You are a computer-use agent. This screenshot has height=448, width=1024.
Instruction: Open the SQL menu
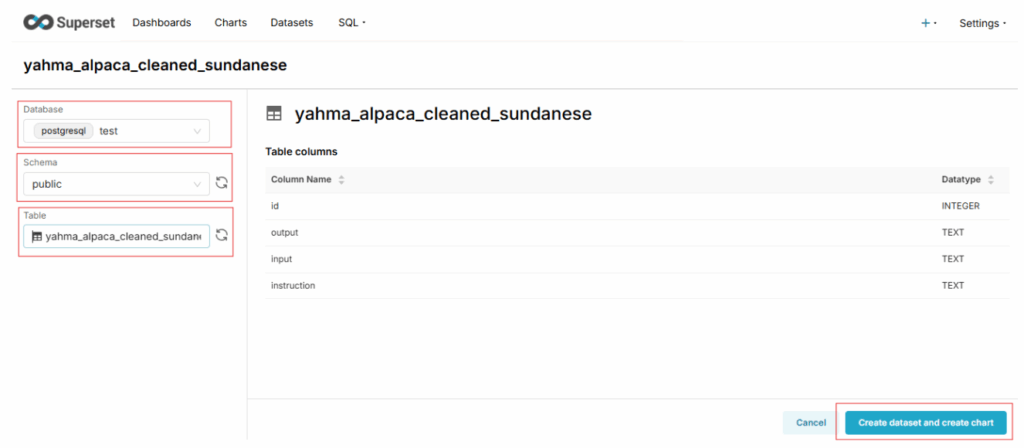[352, 22]
